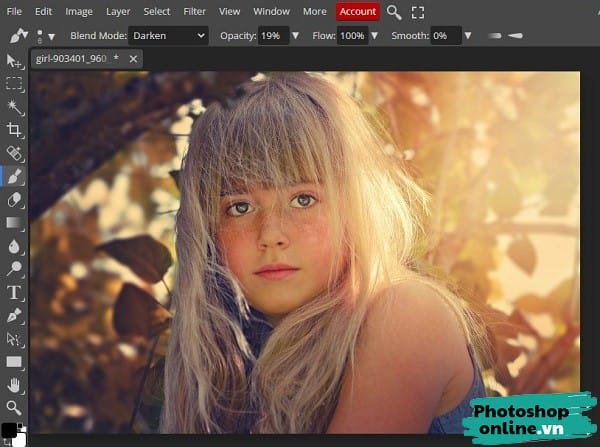Expand the Flow value arrow
600x447 pixels.
375,35
